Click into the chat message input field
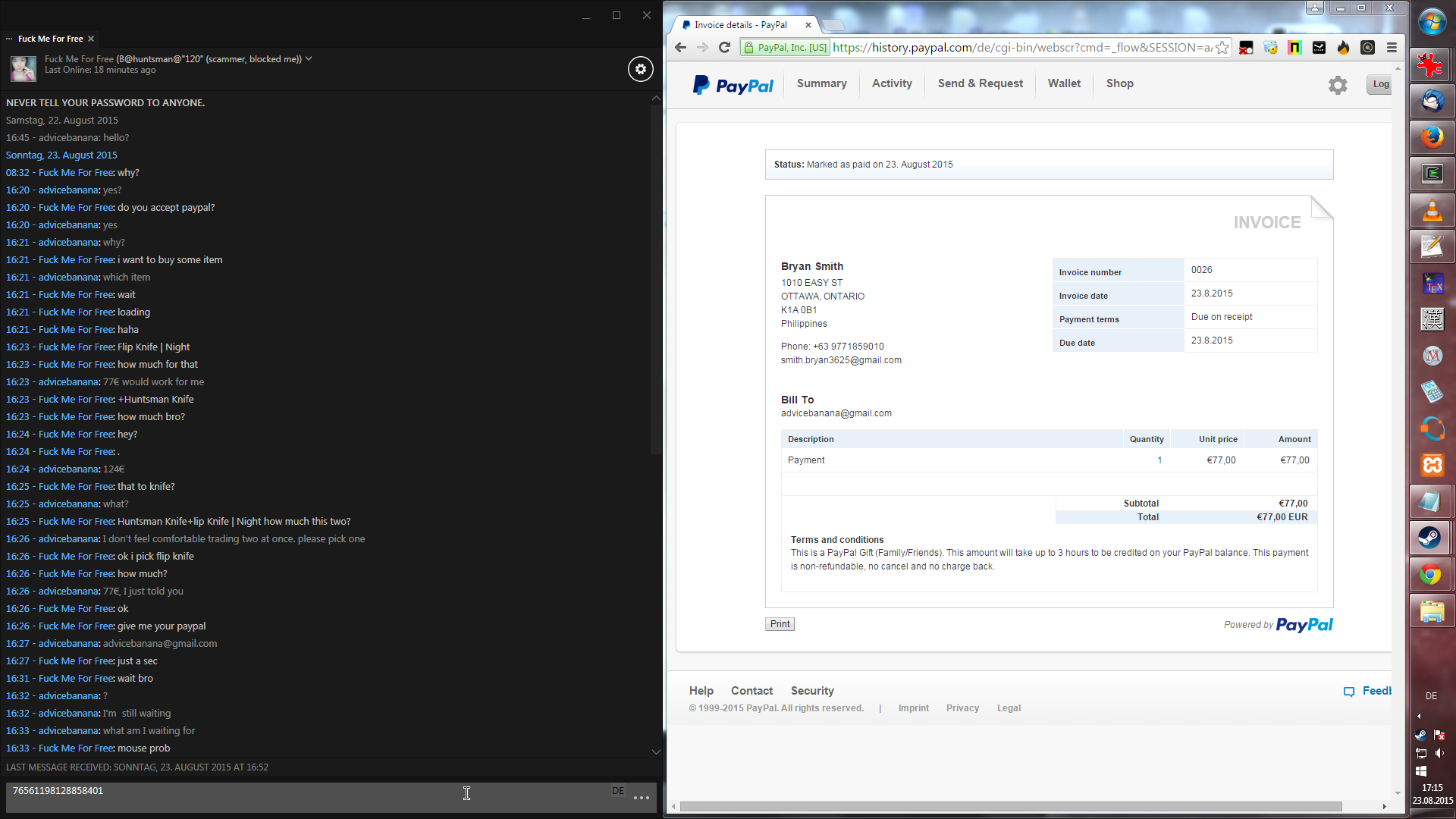 click(303, 798)
